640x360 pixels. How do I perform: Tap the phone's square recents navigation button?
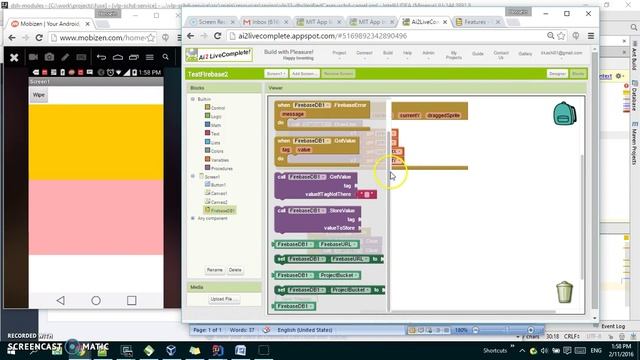click(x=131, y=300)
